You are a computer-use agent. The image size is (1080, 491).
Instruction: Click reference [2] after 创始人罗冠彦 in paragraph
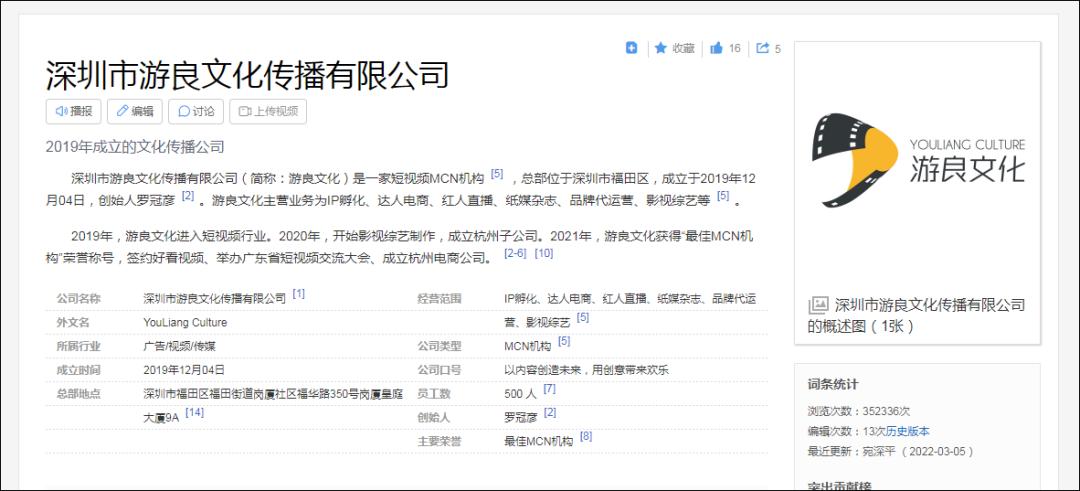point(187,196)
